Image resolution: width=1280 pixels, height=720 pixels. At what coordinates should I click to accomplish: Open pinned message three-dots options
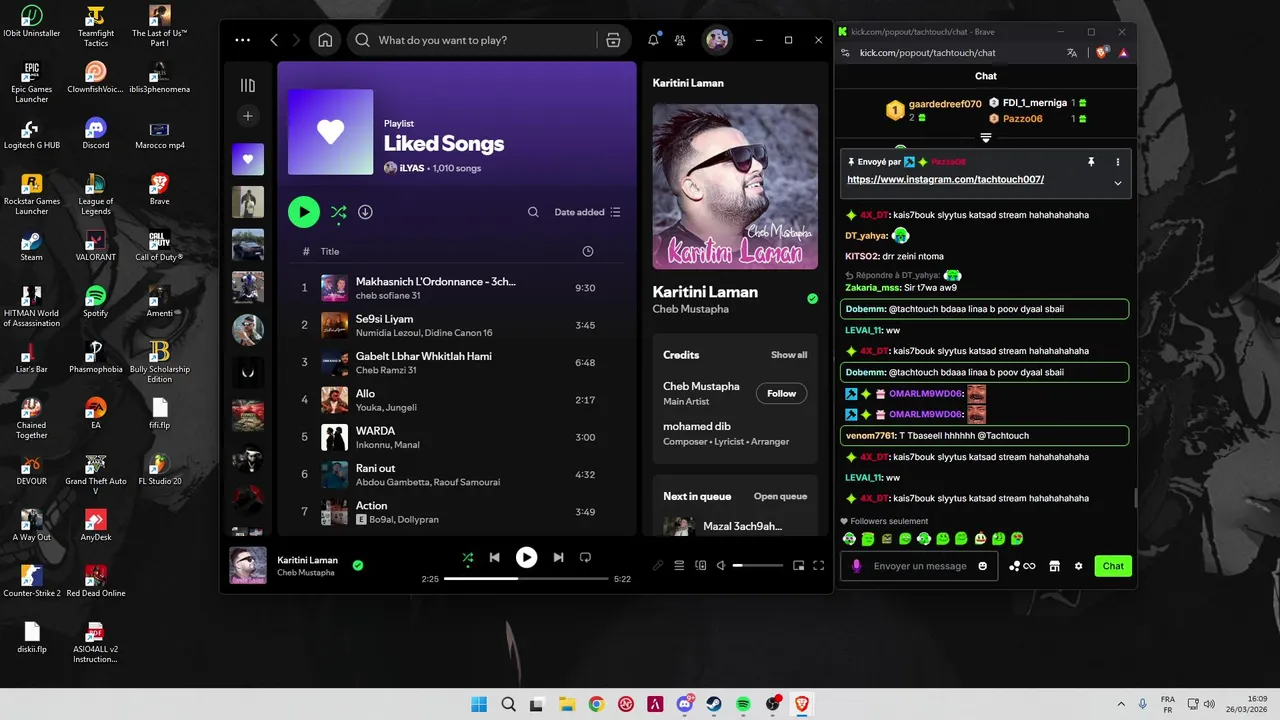pos(1117,162)
